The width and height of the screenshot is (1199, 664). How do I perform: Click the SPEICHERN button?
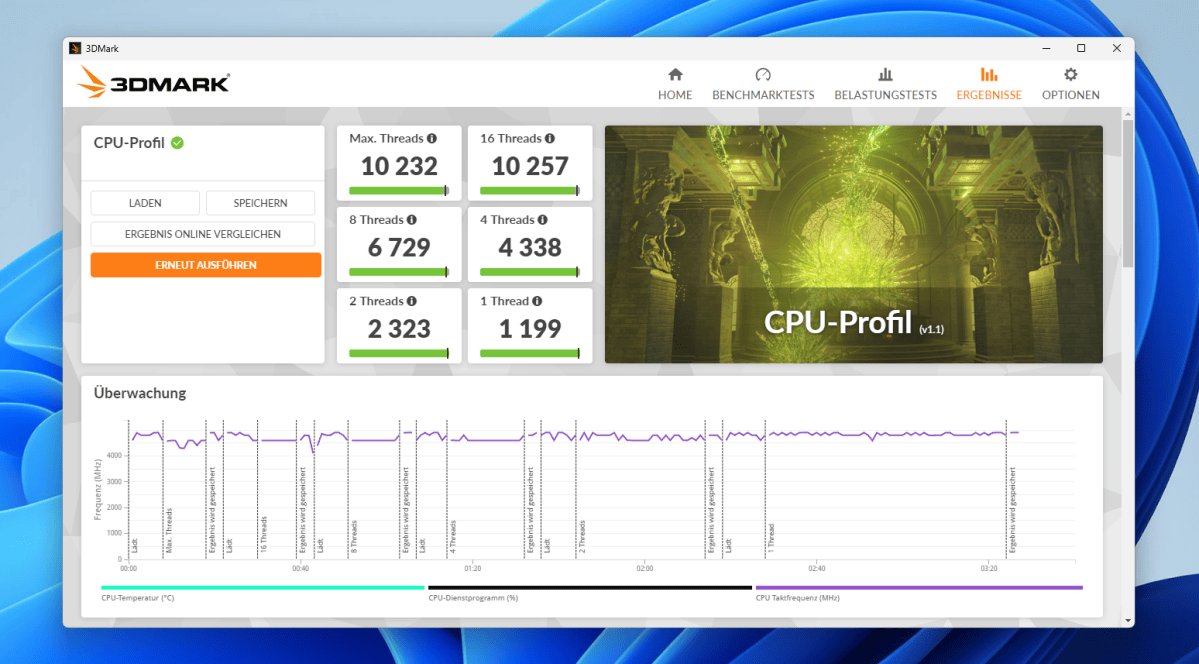coord(260,203)
